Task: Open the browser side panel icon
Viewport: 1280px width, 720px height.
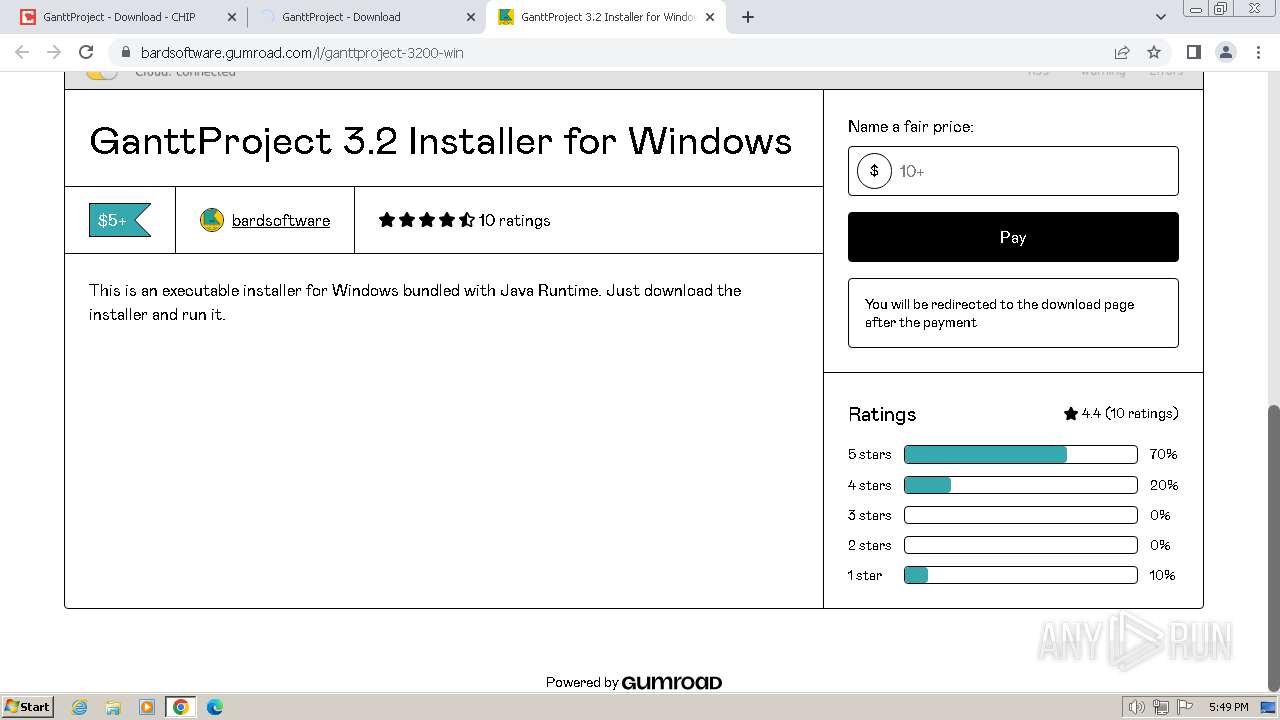Action: point(1193,52)
